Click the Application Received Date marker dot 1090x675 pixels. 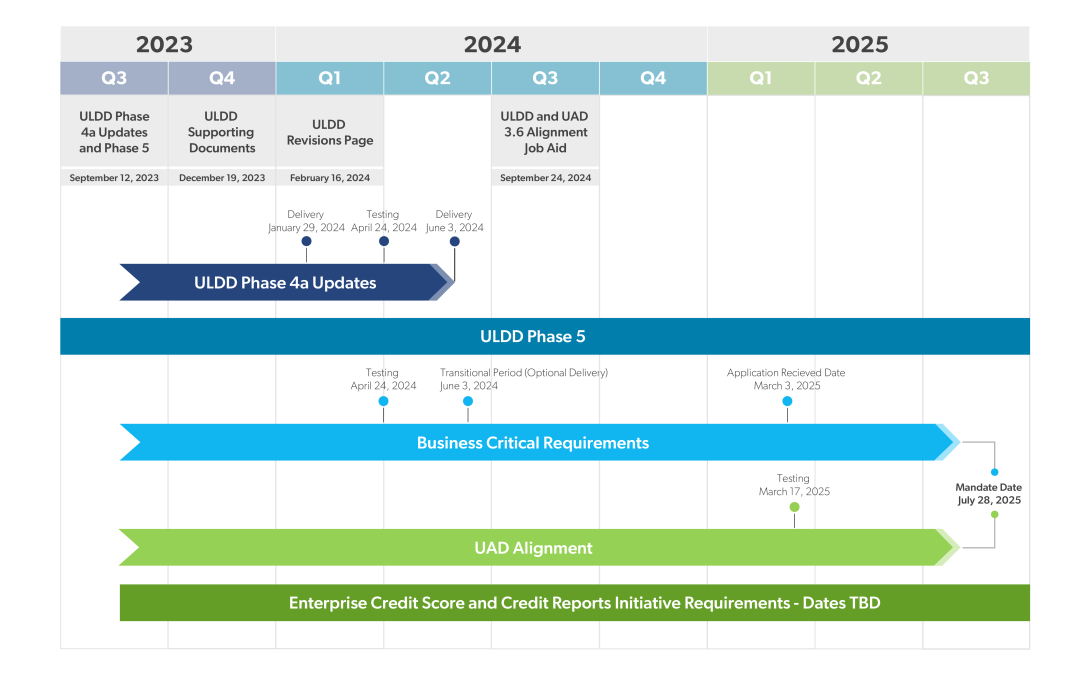click(x=787, y=401)
